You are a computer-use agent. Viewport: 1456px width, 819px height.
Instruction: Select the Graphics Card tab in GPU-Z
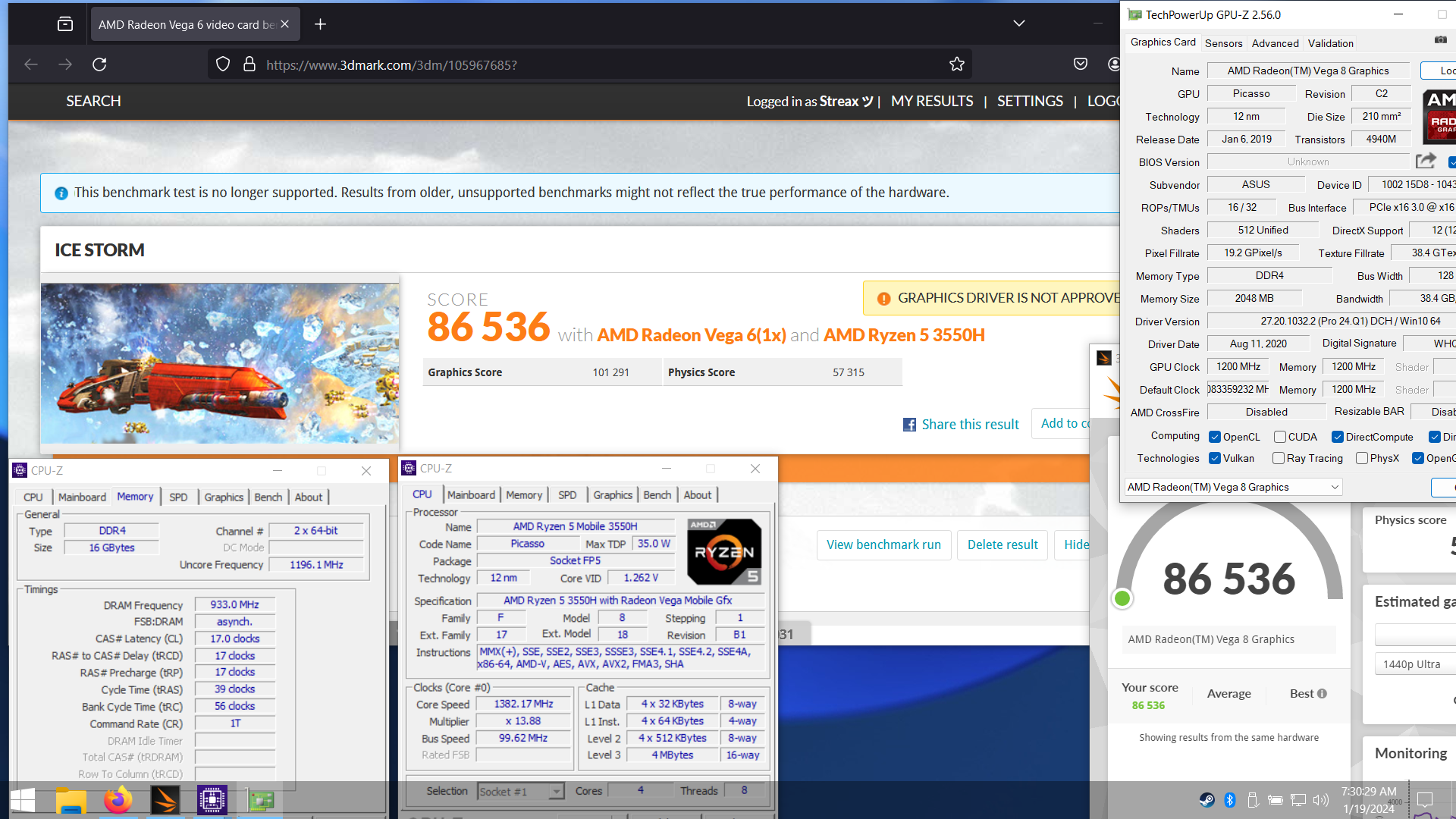tap(1163, 42)
